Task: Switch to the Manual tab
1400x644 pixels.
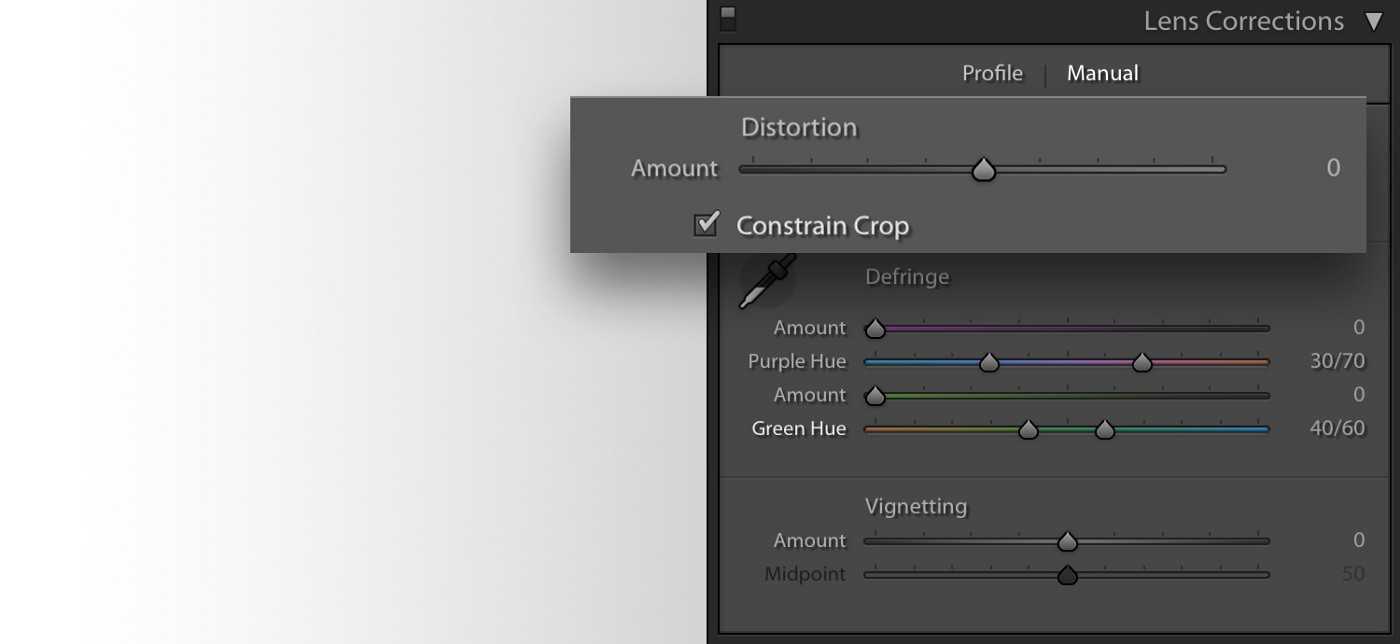Action: tap(1102, 73)
